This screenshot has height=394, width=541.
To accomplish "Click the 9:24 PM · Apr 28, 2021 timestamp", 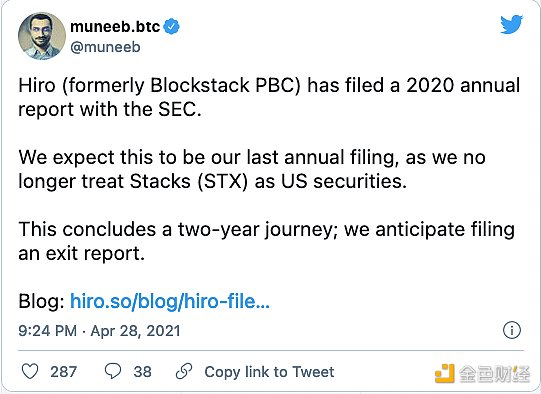I will click(x=99, y=331).
